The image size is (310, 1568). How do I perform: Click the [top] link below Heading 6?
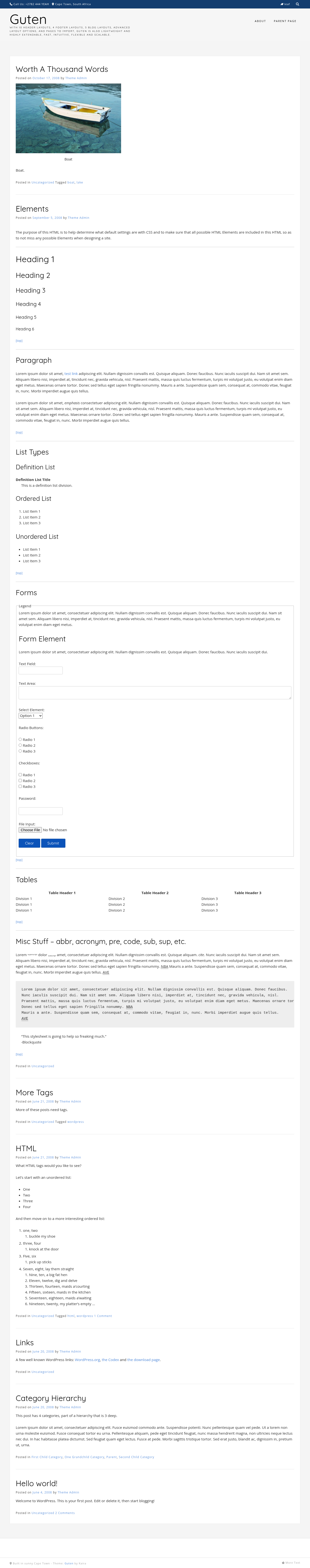(x=19, y=341)
